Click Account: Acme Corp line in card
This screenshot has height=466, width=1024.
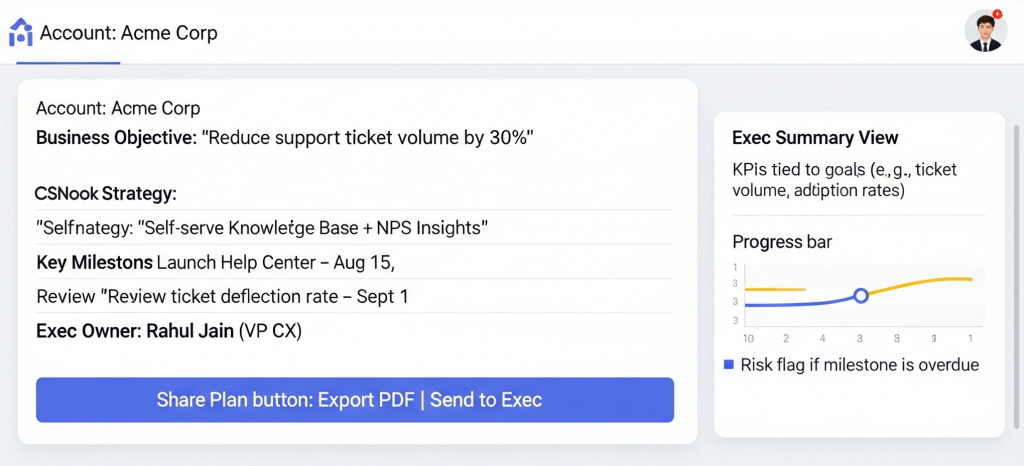point(118,108)
